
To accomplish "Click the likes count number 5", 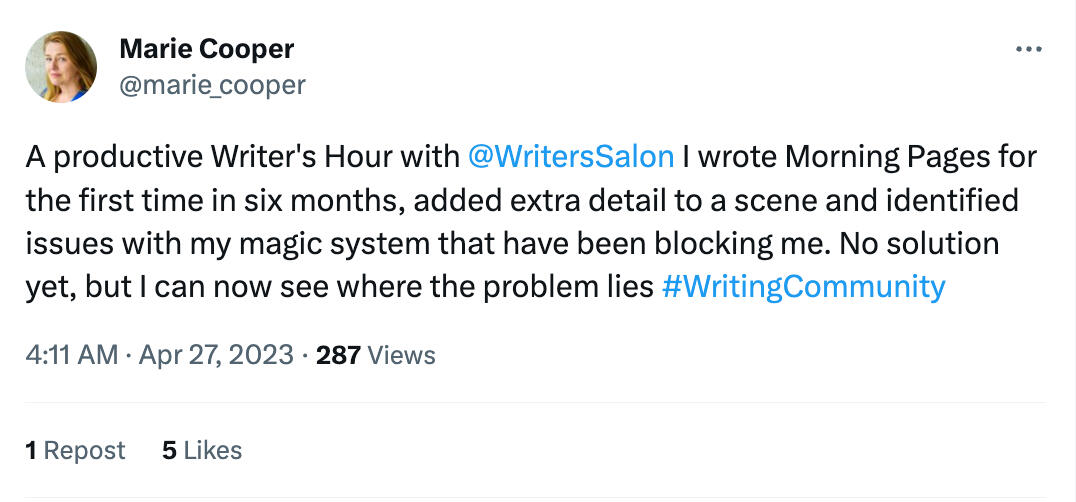I will 169,450.
